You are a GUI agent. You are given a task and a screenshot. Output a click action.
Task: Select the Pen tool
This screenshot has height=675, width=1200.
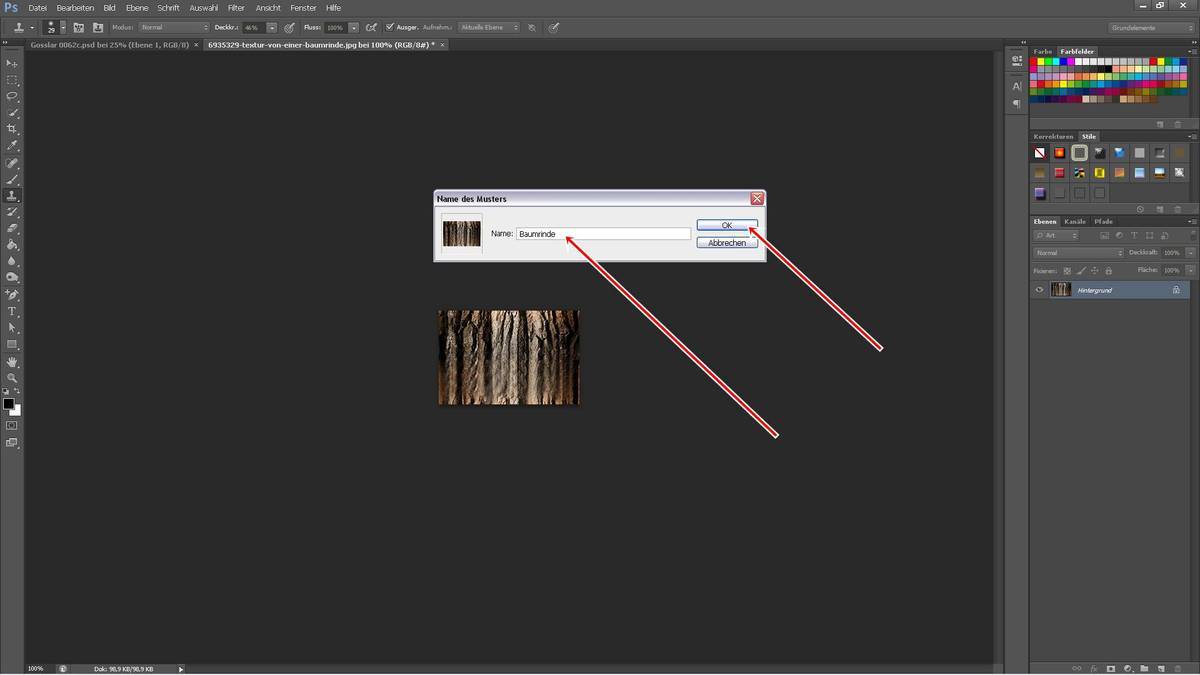point(12,295)
